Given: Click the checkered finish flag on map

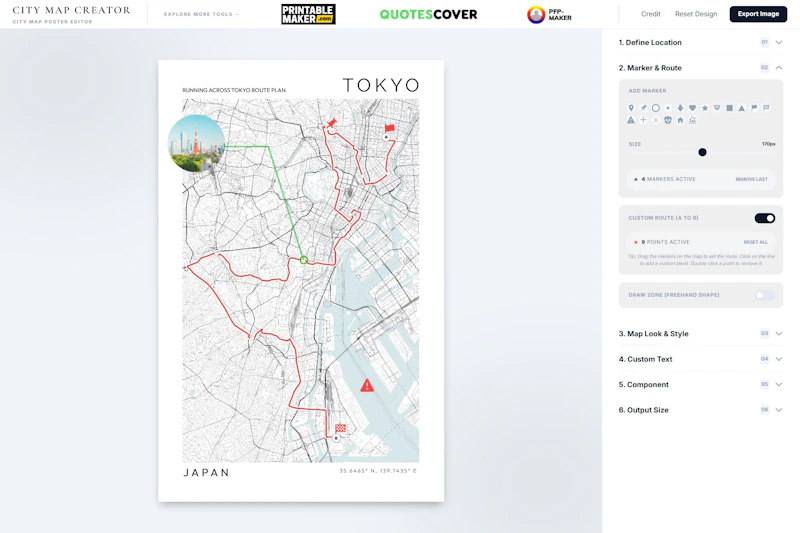Looking at the screenshot, I should (x=340, y=428).
